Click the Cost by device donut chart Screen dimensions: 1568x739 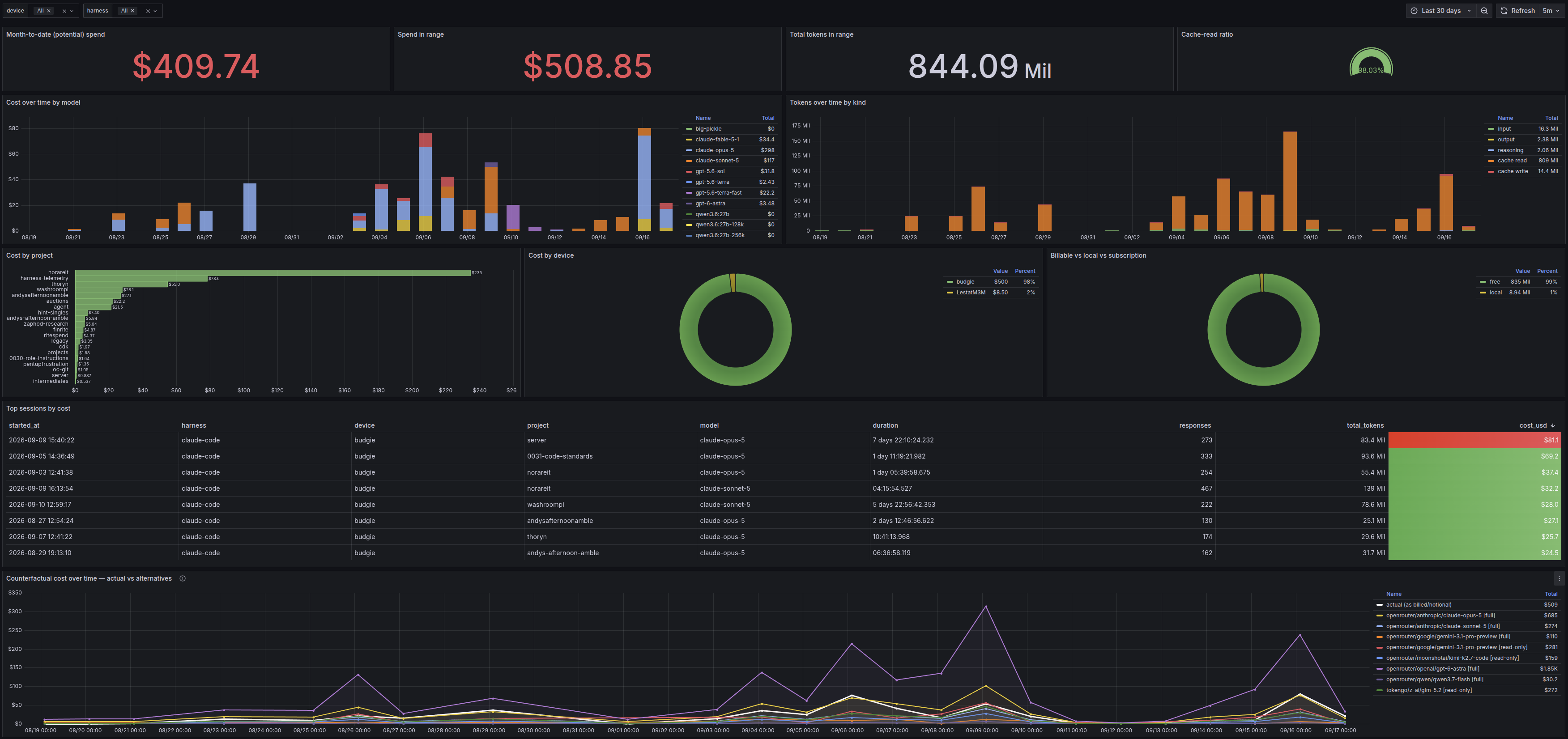click(735, 329)
